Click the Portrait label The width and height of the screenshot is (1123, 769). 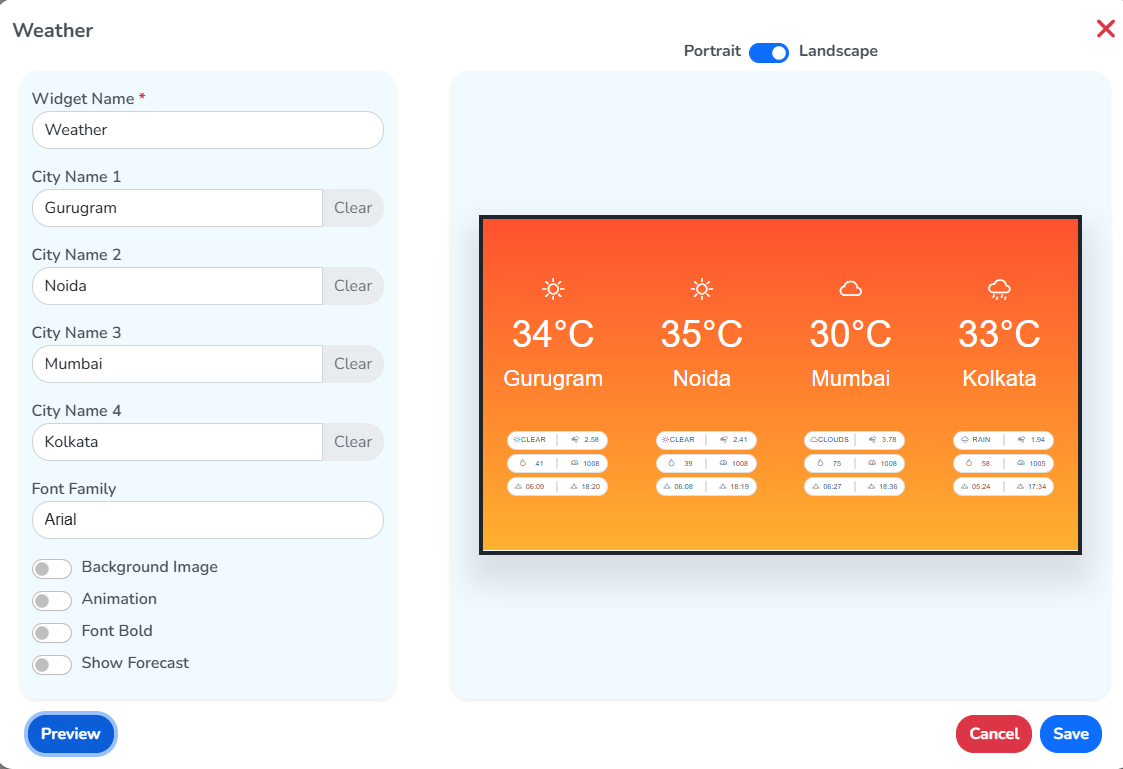(x=712, y=51)
